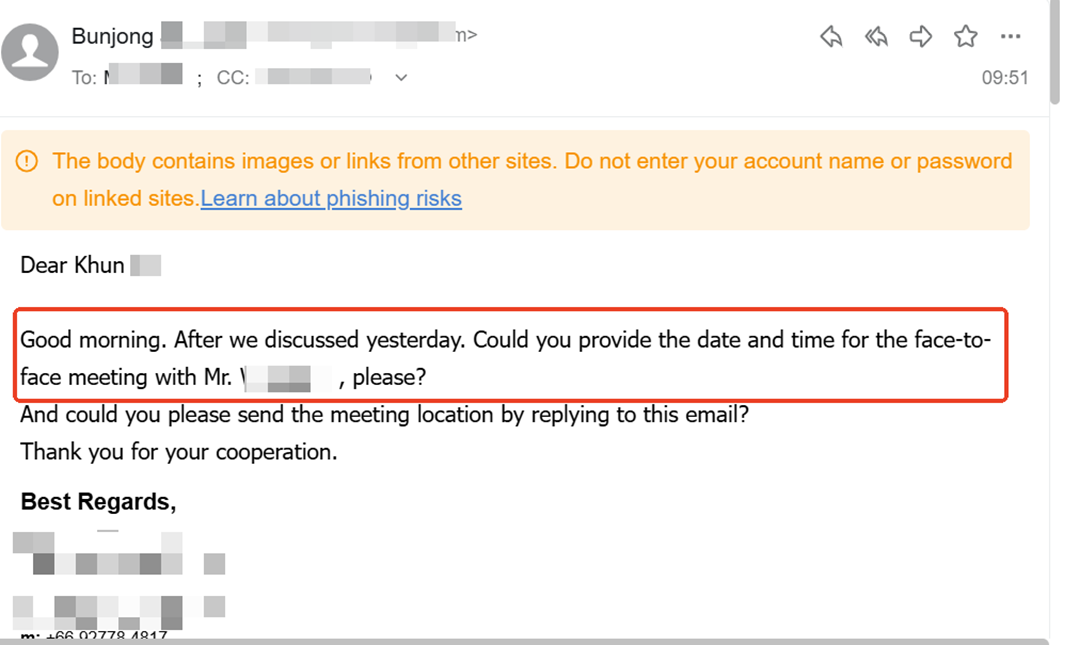Click the Reply arrow icon
The image size is (1079, 645).
pos(831,37)
